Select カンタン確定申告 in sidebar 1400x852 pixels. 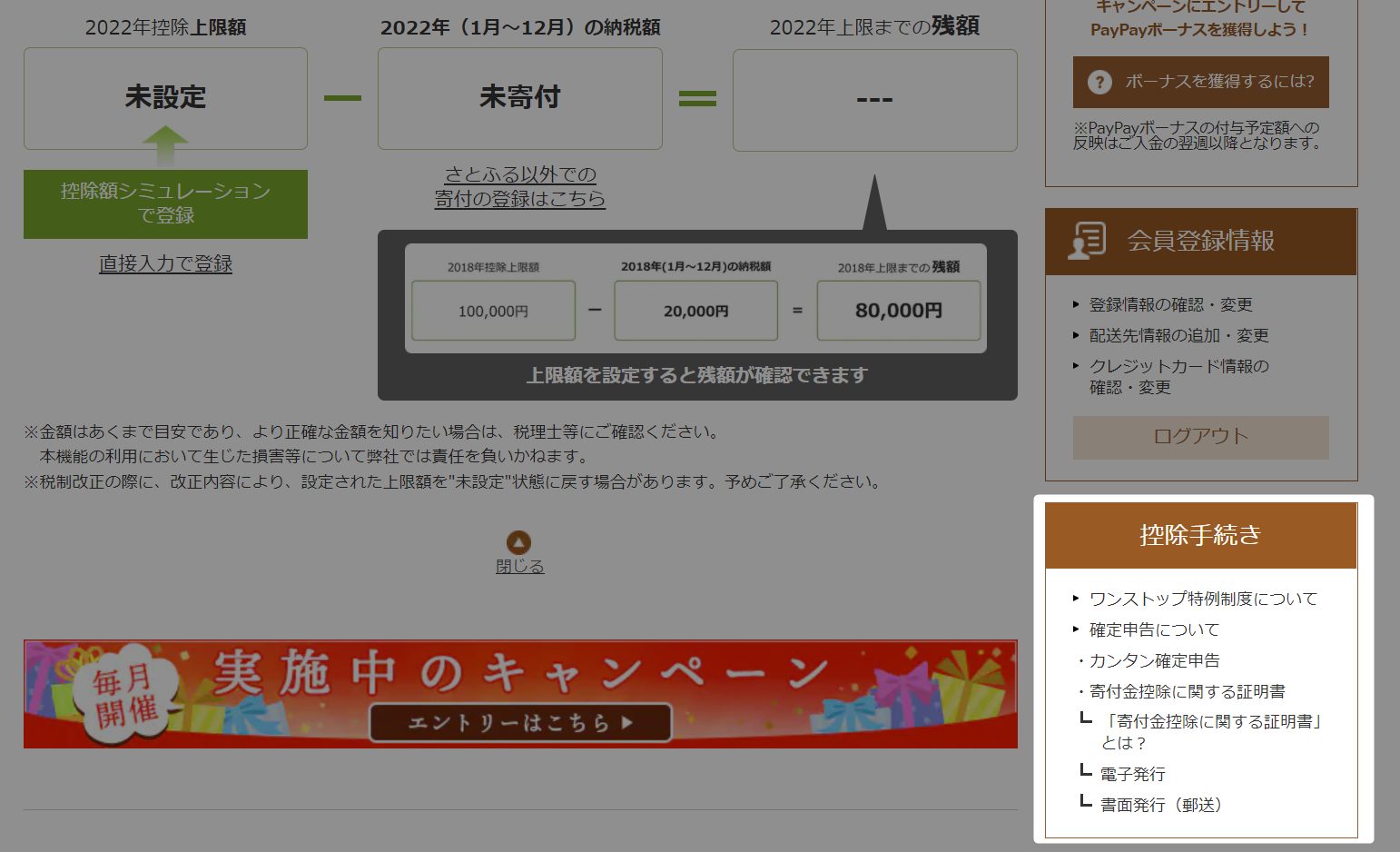(x=1154, y=660)
